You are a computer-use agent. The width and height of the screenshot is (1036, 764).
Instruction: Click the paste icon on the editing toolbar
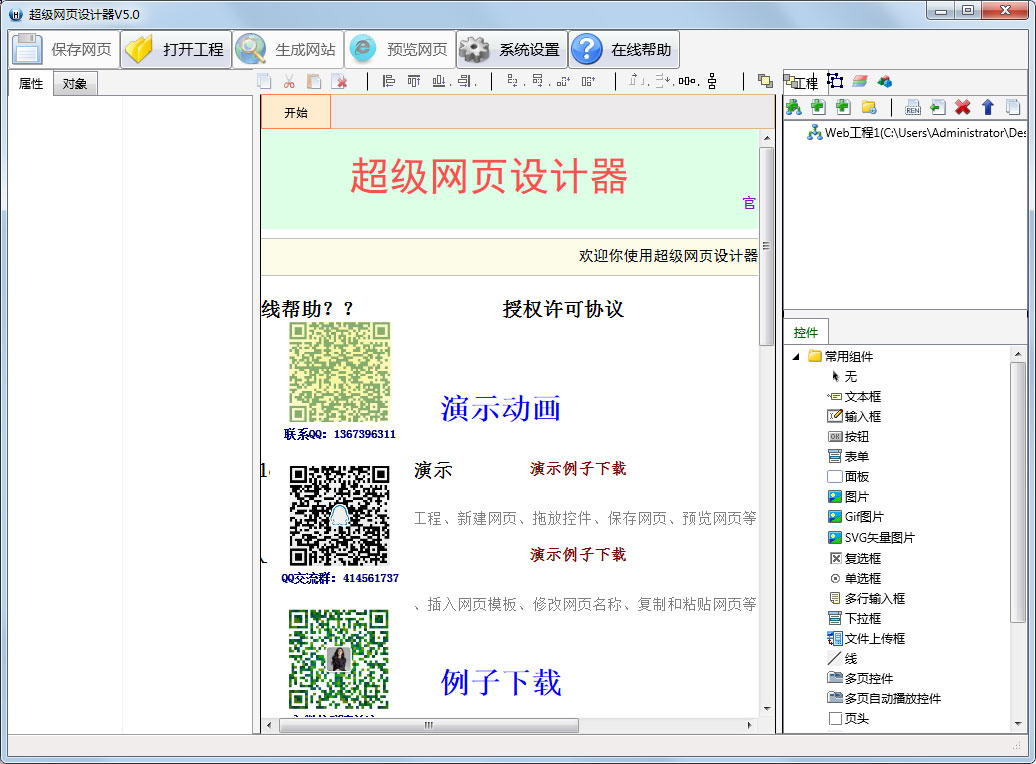point(316,83)
